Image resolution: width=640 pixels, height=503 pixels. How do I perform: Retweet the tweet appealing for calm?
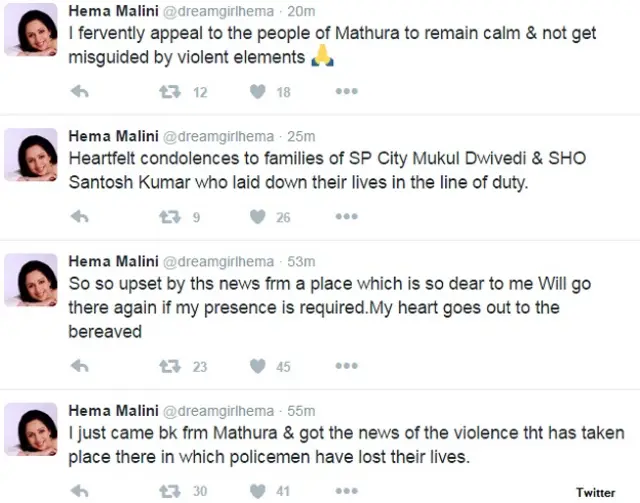pos(169,92)
